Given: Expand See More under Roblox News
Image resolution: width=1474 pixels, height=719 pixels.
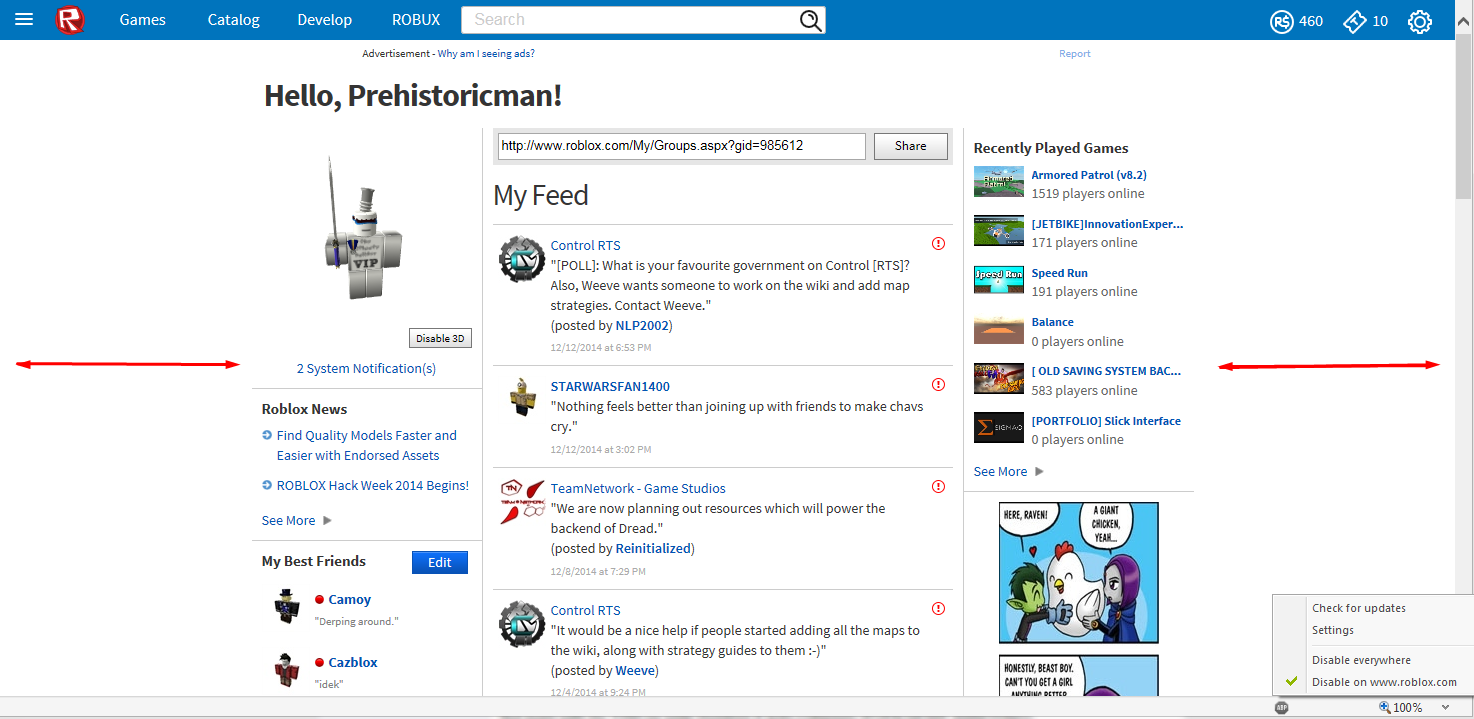Looking at the screenshot, I should coord(296,520).
